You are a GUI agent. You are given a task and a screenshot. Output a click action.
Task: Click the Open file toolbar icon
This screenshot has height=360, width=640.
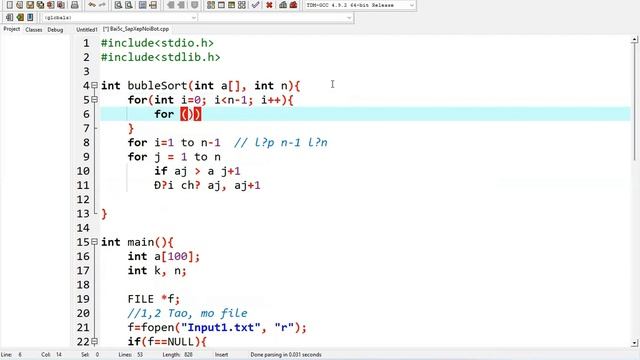click(20, 5)
